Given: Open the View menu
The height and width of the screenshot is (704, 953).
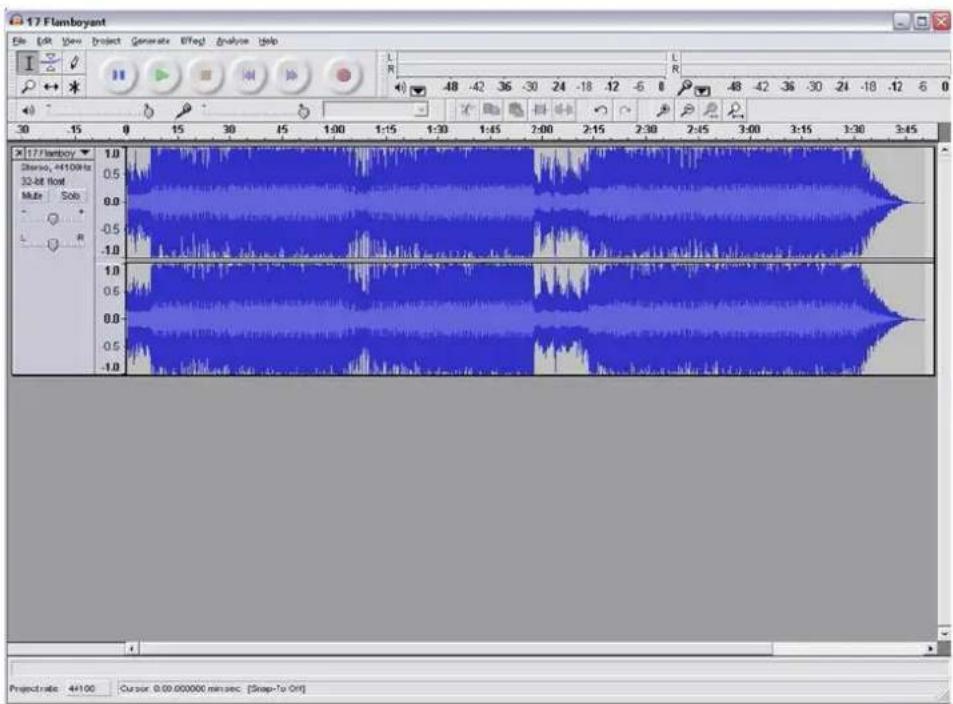Looking at the screenshot, I should 72,41.
